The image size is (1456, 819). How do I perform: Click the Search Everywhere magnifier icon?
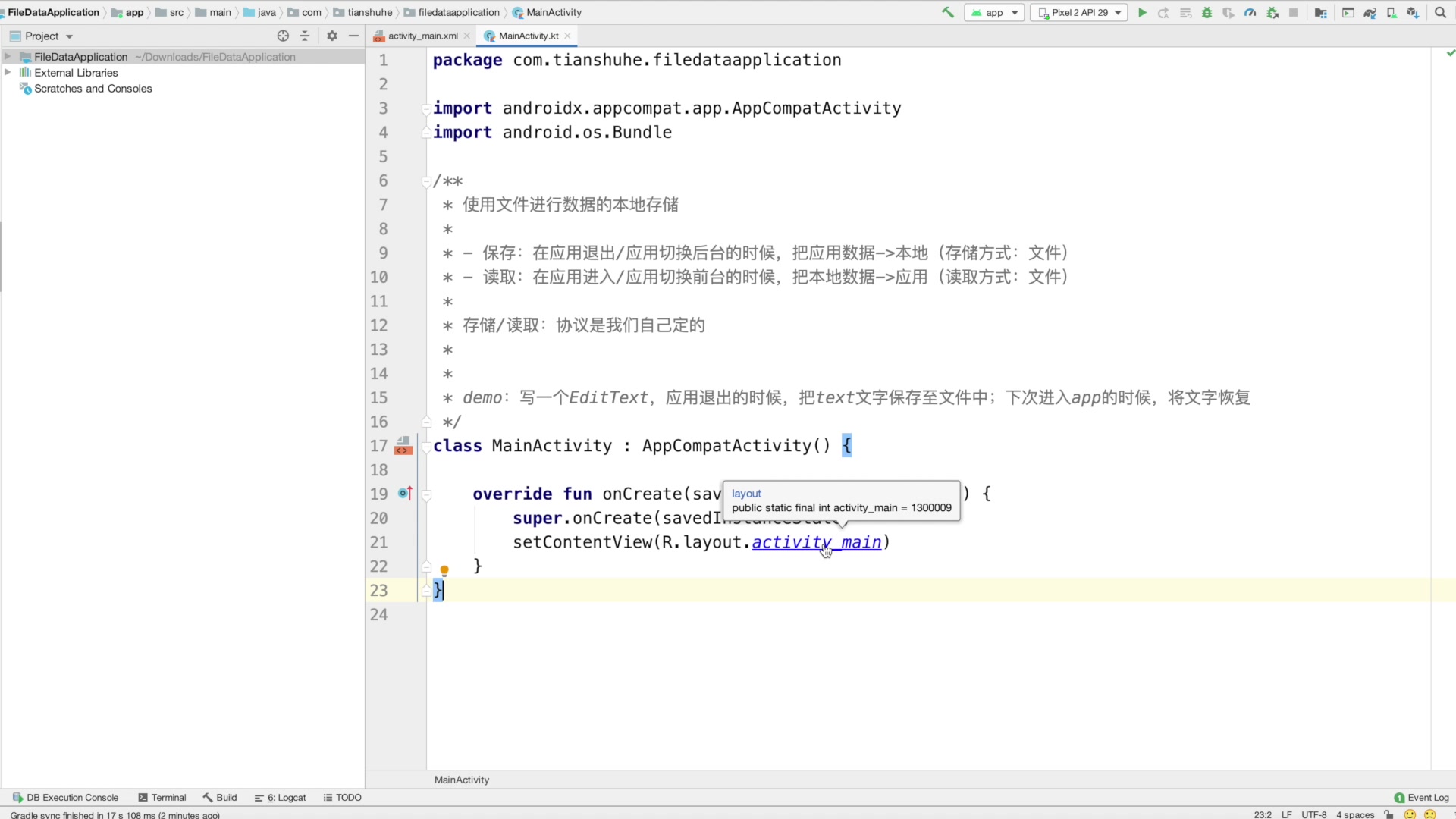coord(1440,12)
